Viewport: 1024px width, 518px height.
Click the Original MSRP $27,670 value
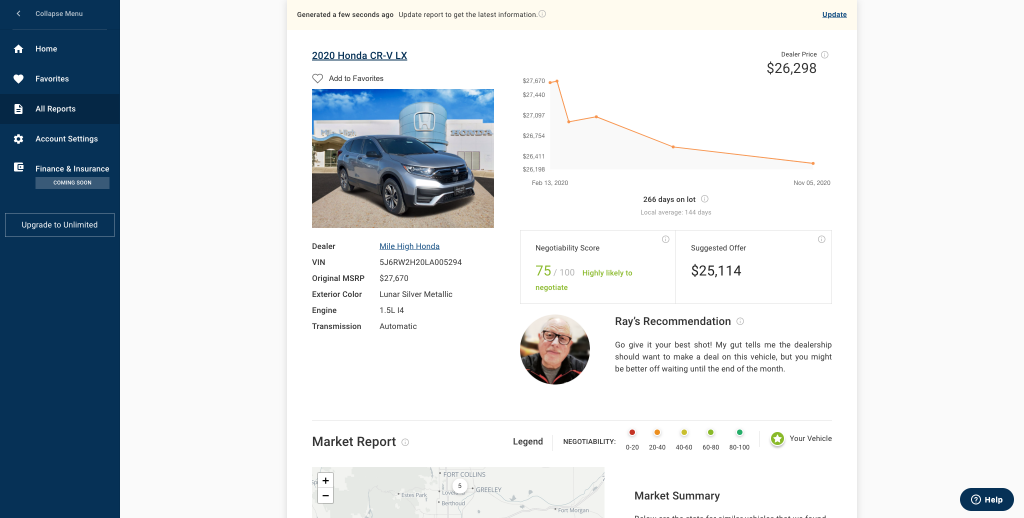(394, 278)
